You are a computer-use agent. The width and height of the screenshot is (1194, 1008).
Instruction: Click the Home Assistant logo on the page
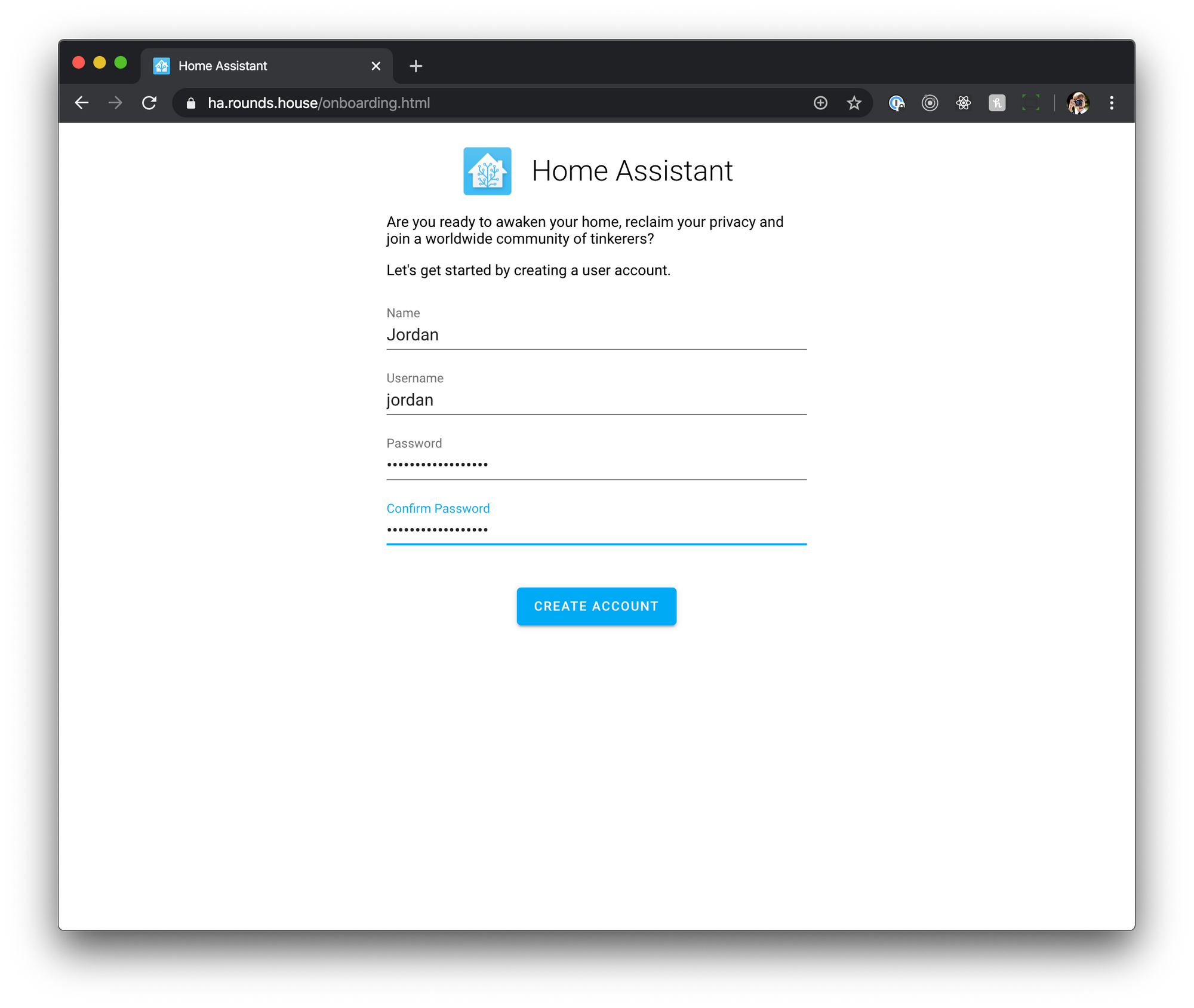click(x=487, y=171)
